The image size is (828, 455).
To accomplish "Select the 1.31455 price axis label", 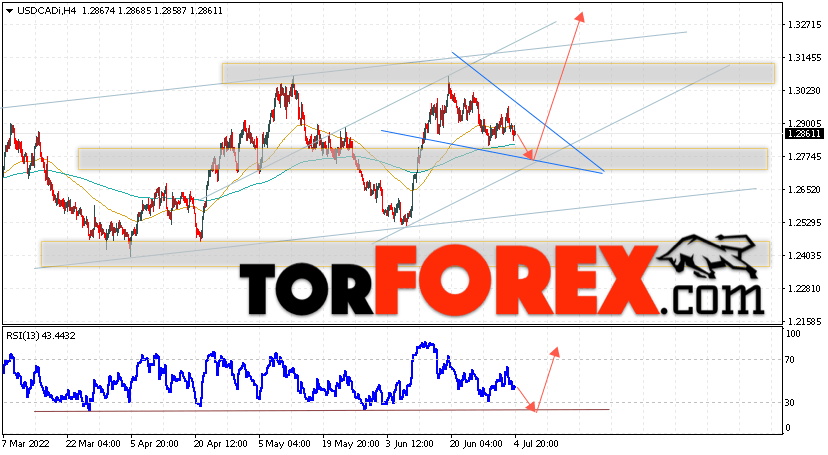I will [805, 58].
